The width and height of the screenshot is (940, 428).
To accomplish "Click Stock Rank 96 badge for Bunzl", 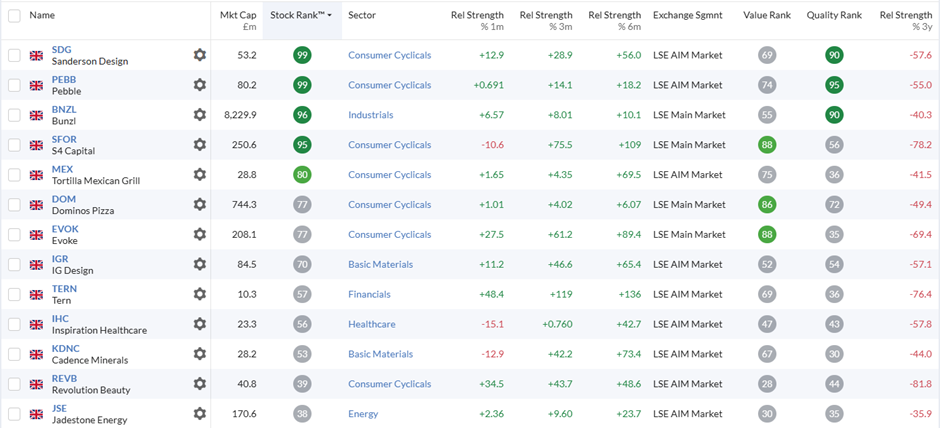I will (302, 115).
